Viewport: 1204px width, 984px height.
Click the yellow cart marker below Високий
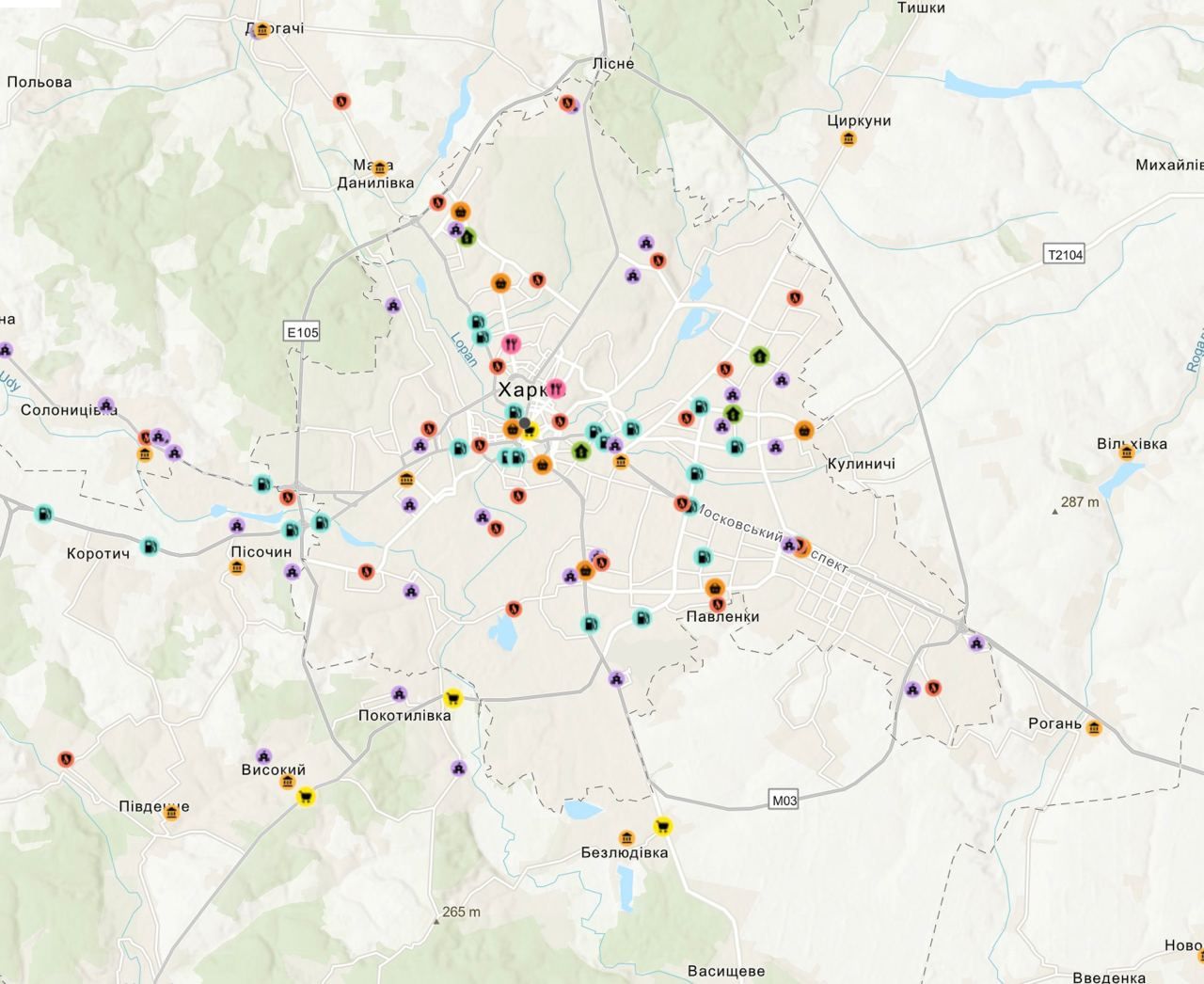(x=305, y=798)
